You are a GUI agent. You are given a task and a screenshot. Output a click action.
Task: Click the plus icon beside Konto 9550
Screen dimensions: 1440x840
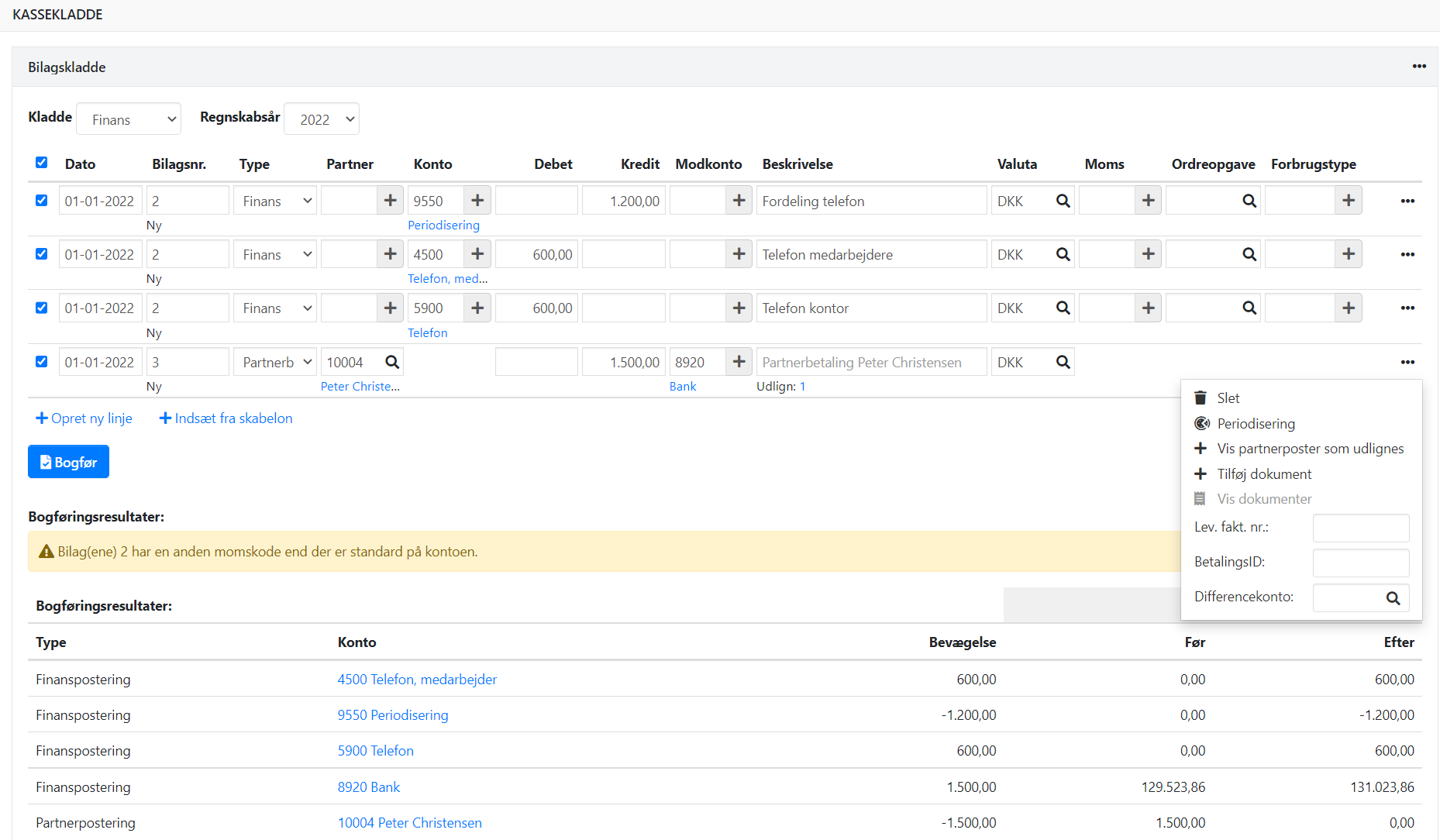(477, 201)
